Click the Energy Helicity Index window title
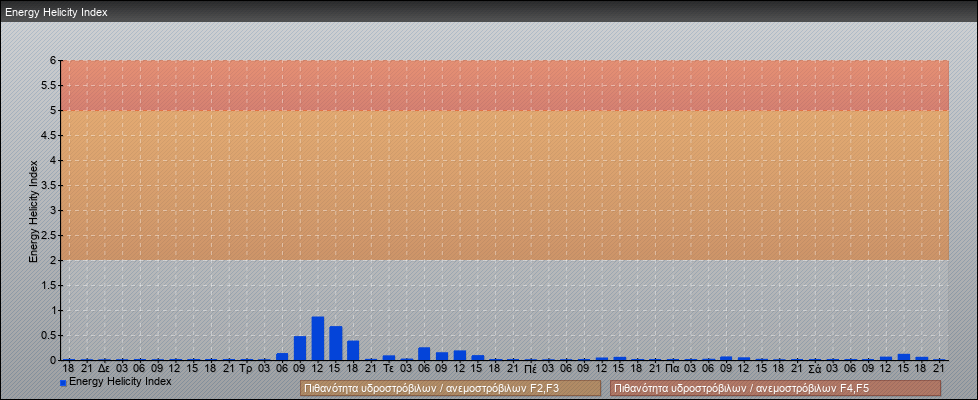The width and height of the screenshot is (978, 400). coord(56,12)
